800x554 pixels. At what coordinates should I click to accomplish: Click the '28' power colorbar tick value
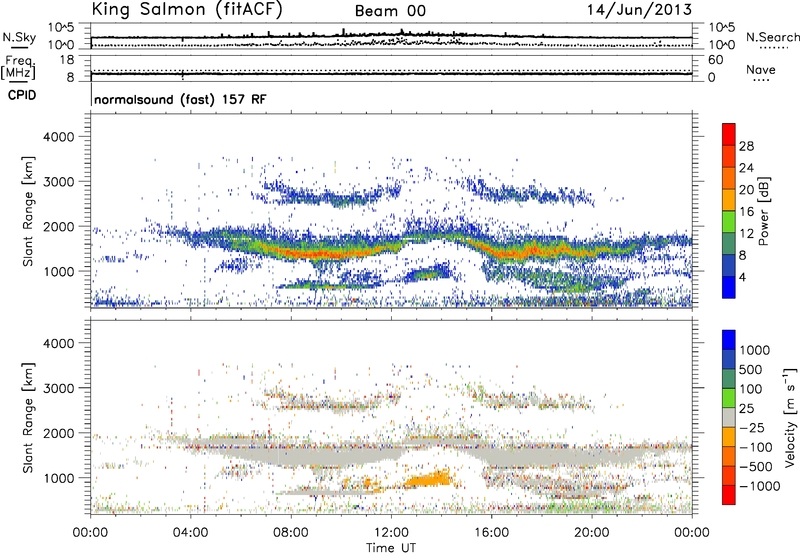(746, 146)
